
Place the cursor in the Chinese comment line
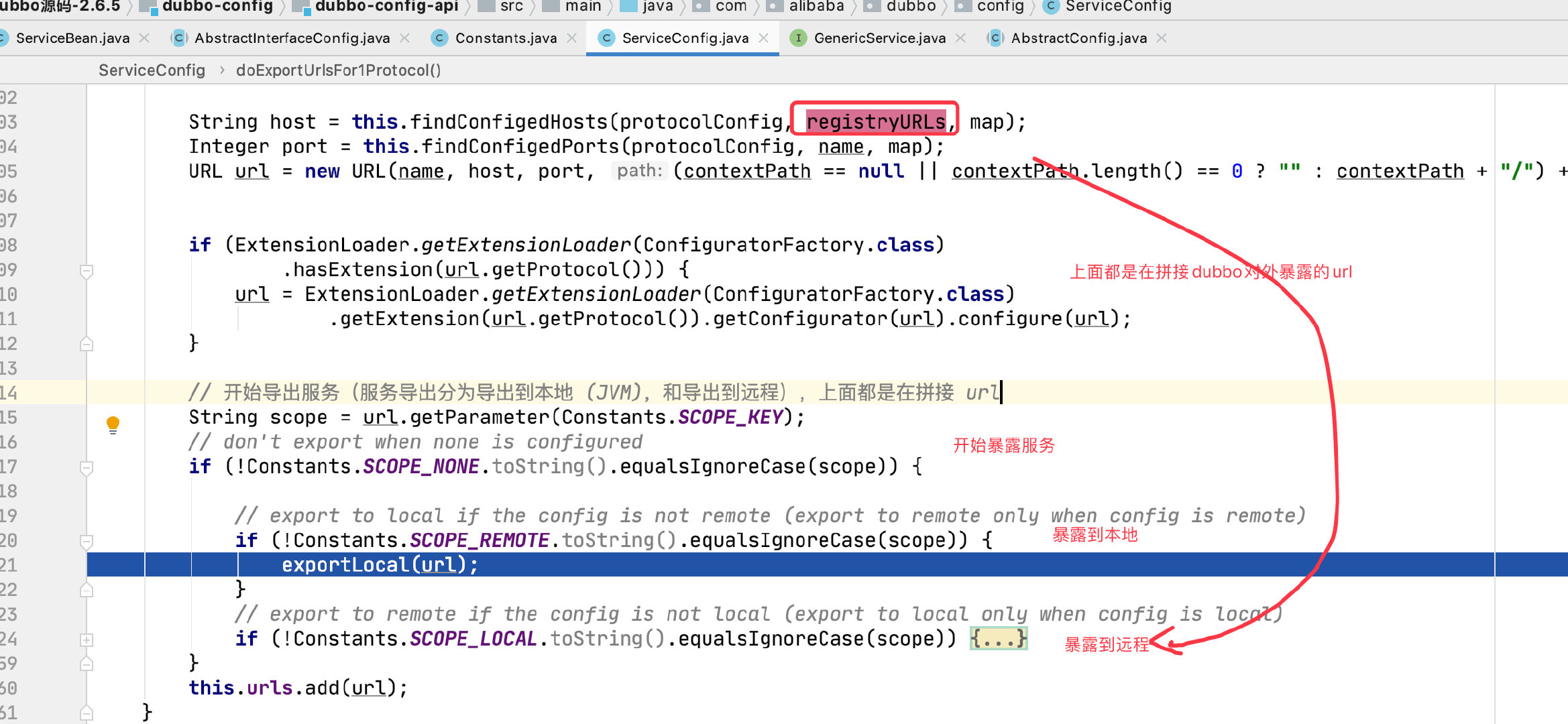point(594,392)
